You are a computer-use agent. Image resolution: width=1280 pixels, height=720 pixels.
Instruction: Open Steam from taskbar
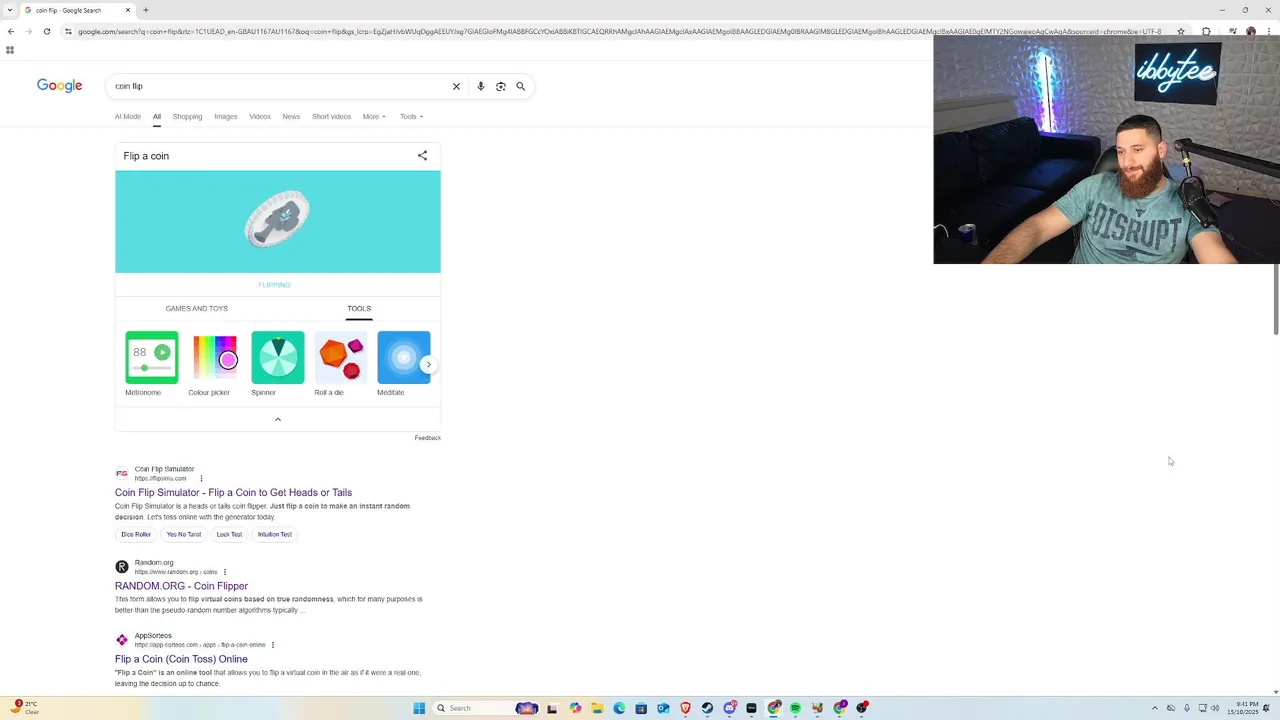pyautogui.click(x=707, y=708)
